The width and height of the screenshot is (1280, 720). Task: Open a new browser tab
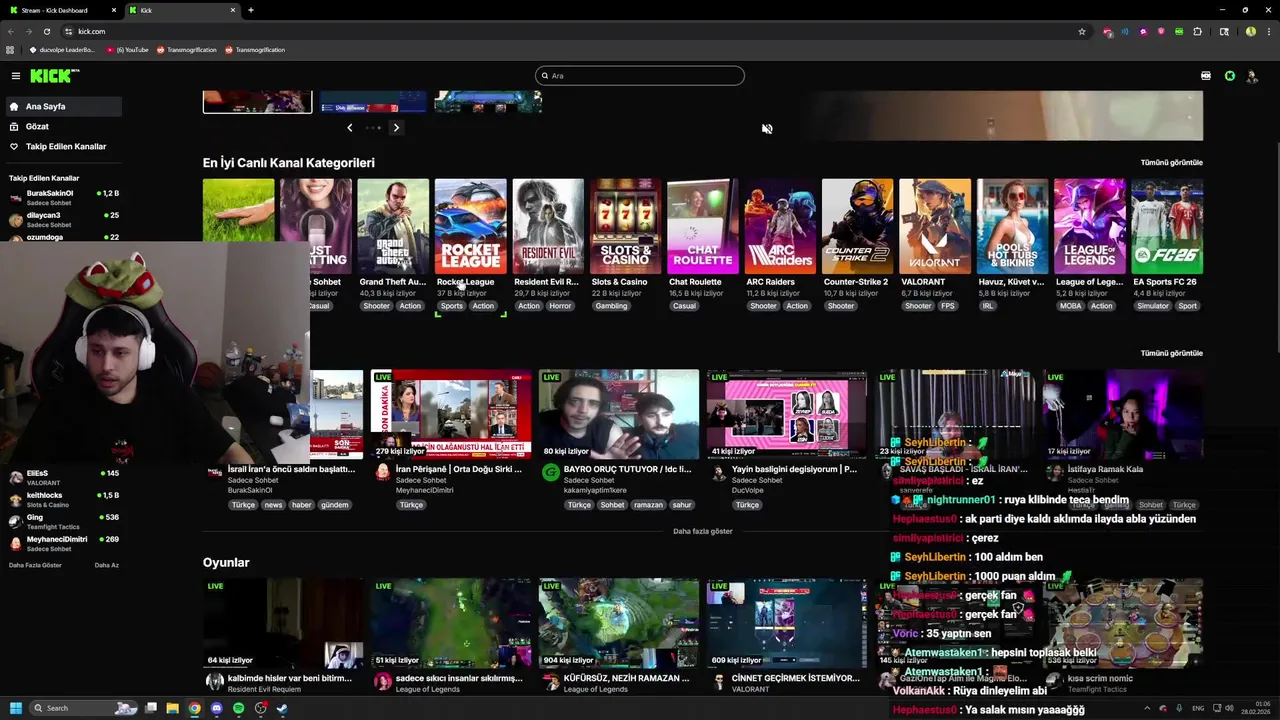(251, 10)
